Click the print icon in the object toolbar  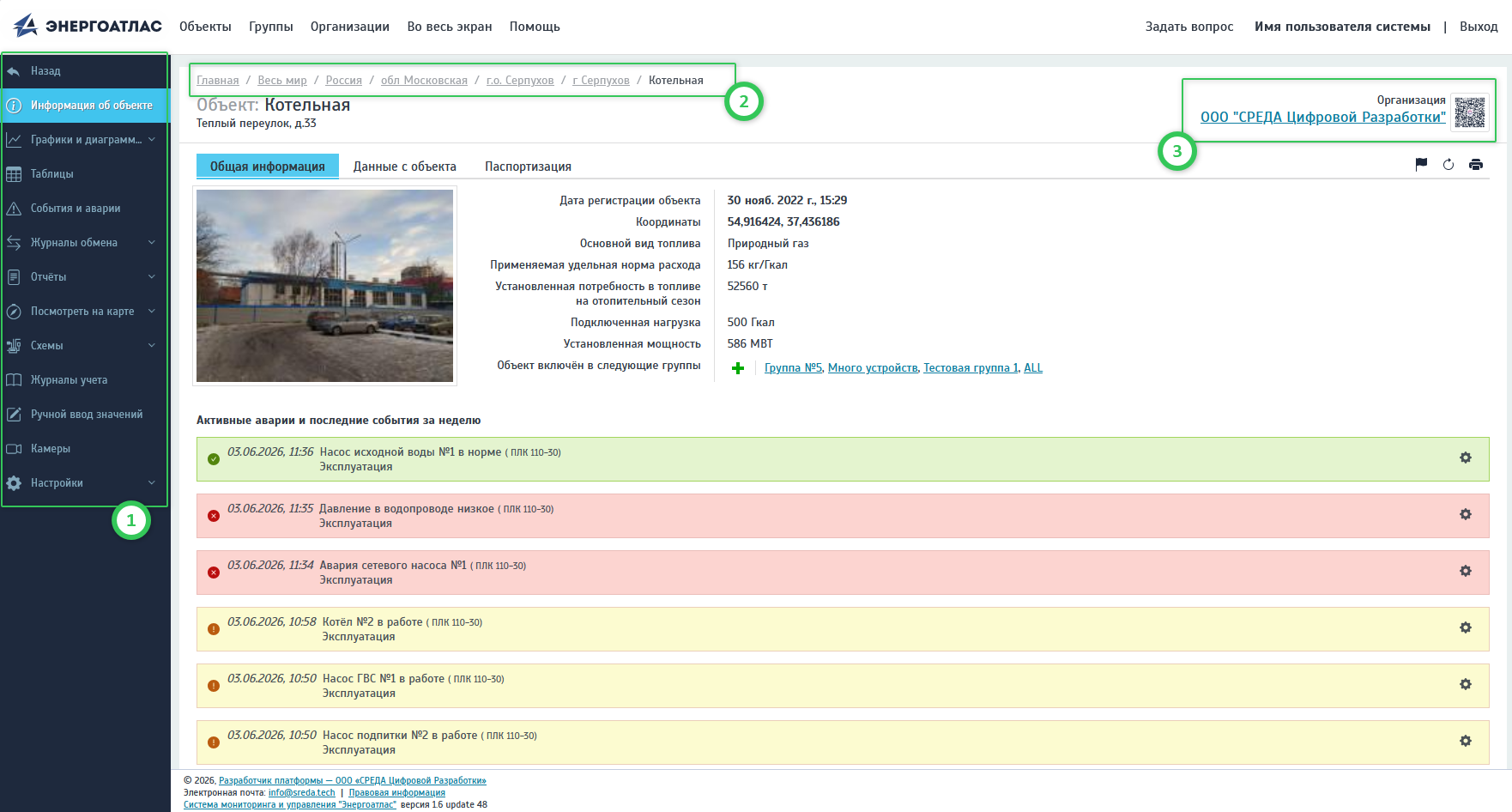(1476, 165)
